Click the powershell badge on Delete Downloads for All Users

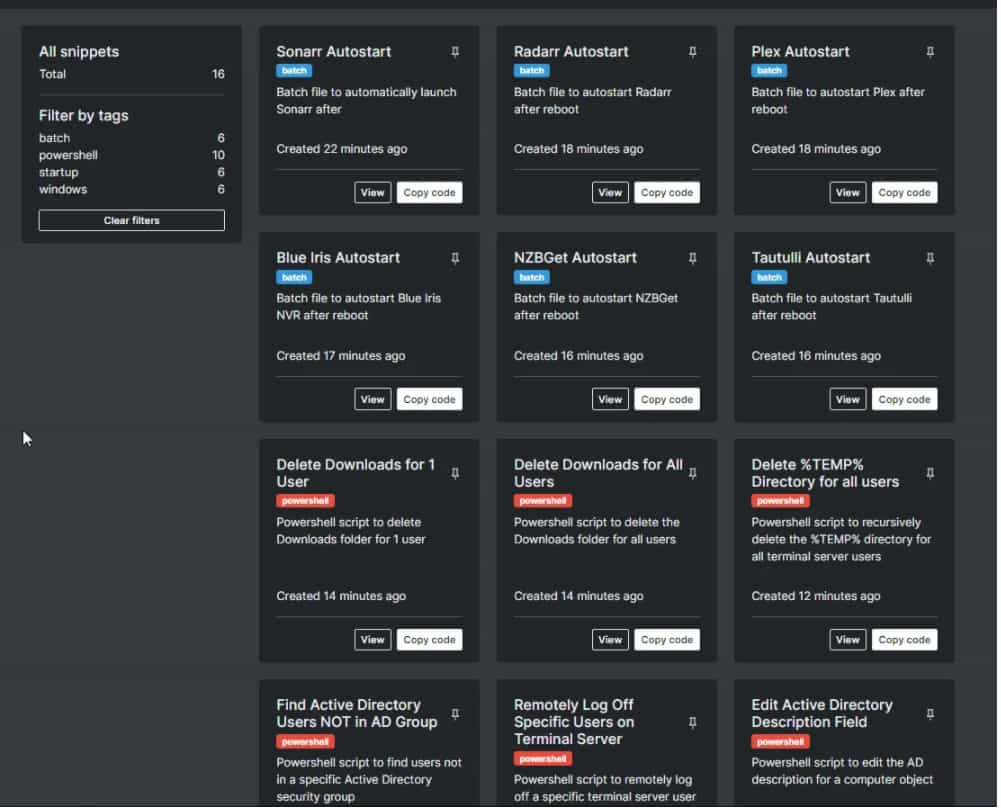pyautogui.click(x=543, y=500)
